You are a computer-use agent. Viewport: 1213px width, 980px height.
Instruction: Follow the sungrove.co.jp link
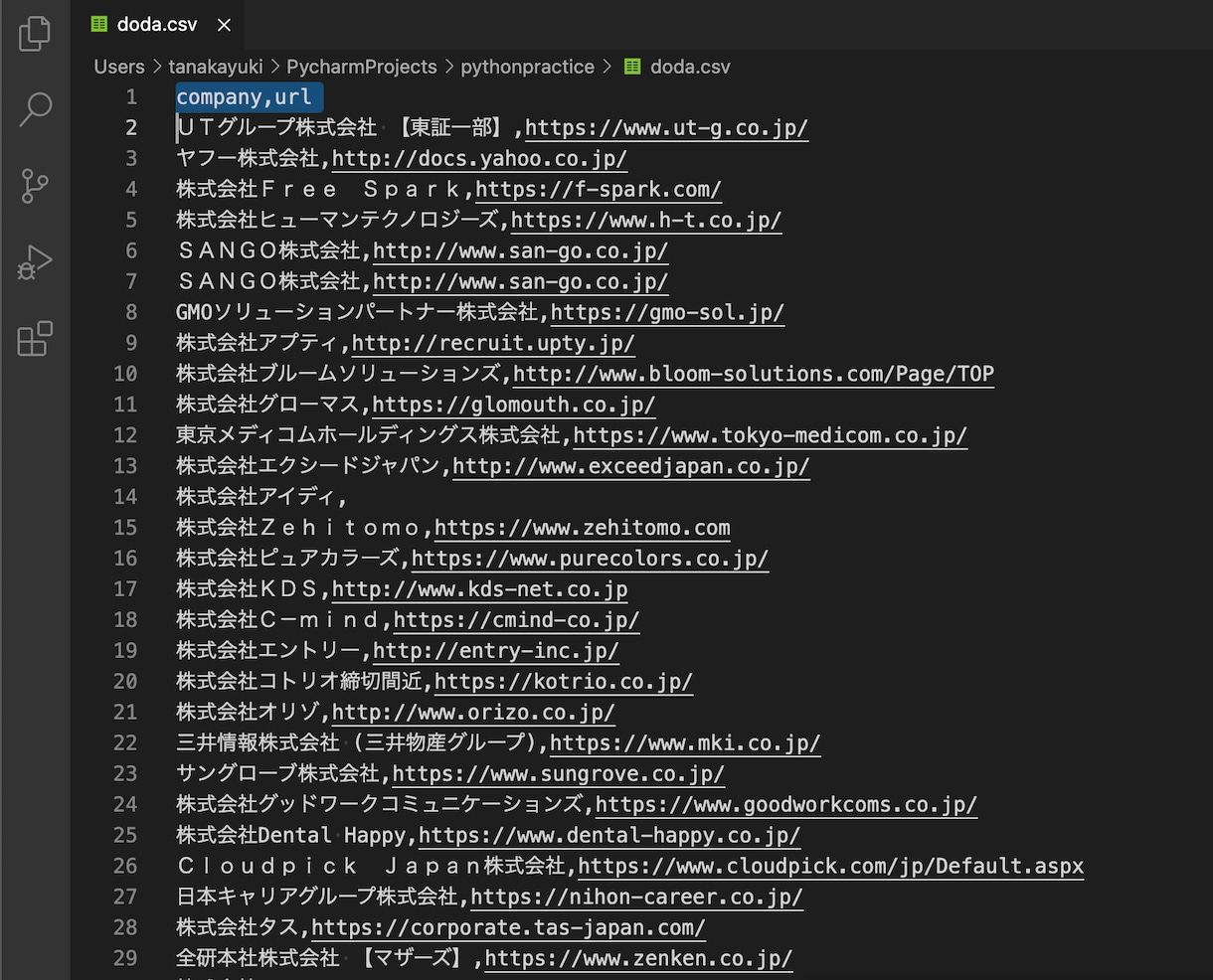[x=559, y=774]
